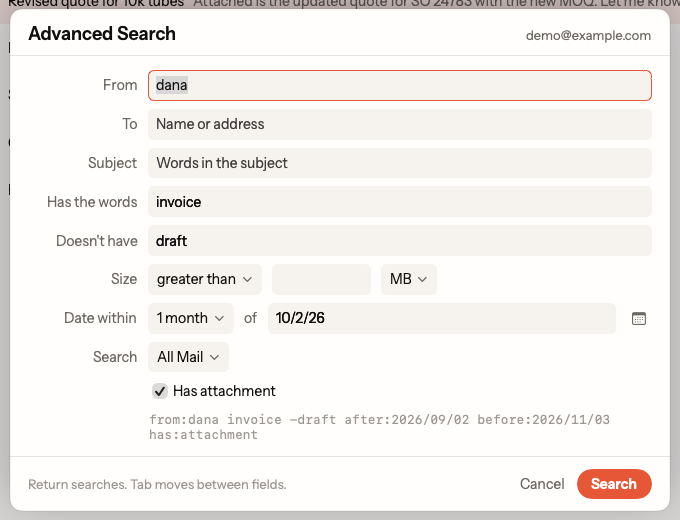Click the 'Size' label
Screen dimensions: 680x520
124,279
